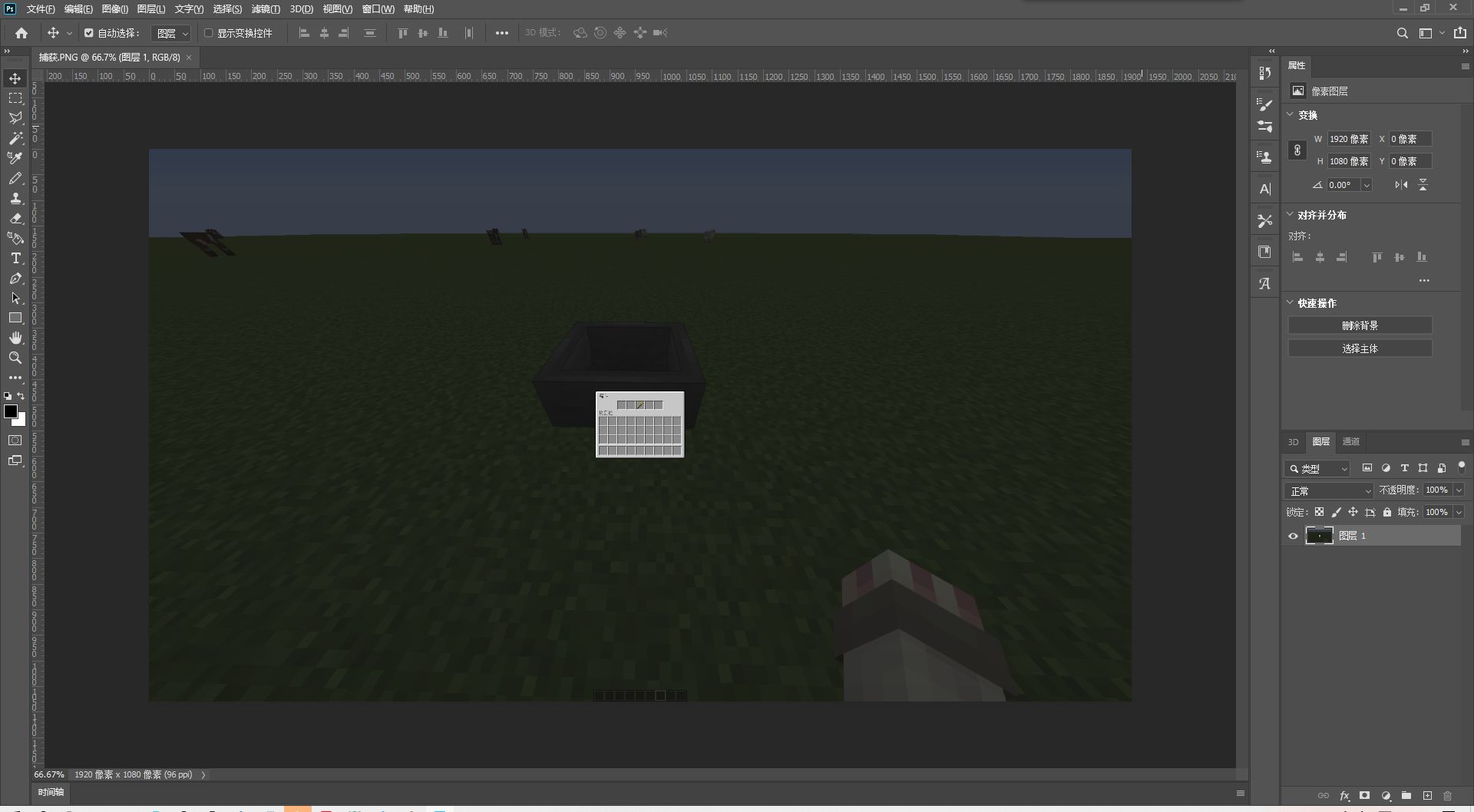Screen dimensions: 1474x812
Task: Select the Polygonal Lasso tool
Action: (15, 118)
